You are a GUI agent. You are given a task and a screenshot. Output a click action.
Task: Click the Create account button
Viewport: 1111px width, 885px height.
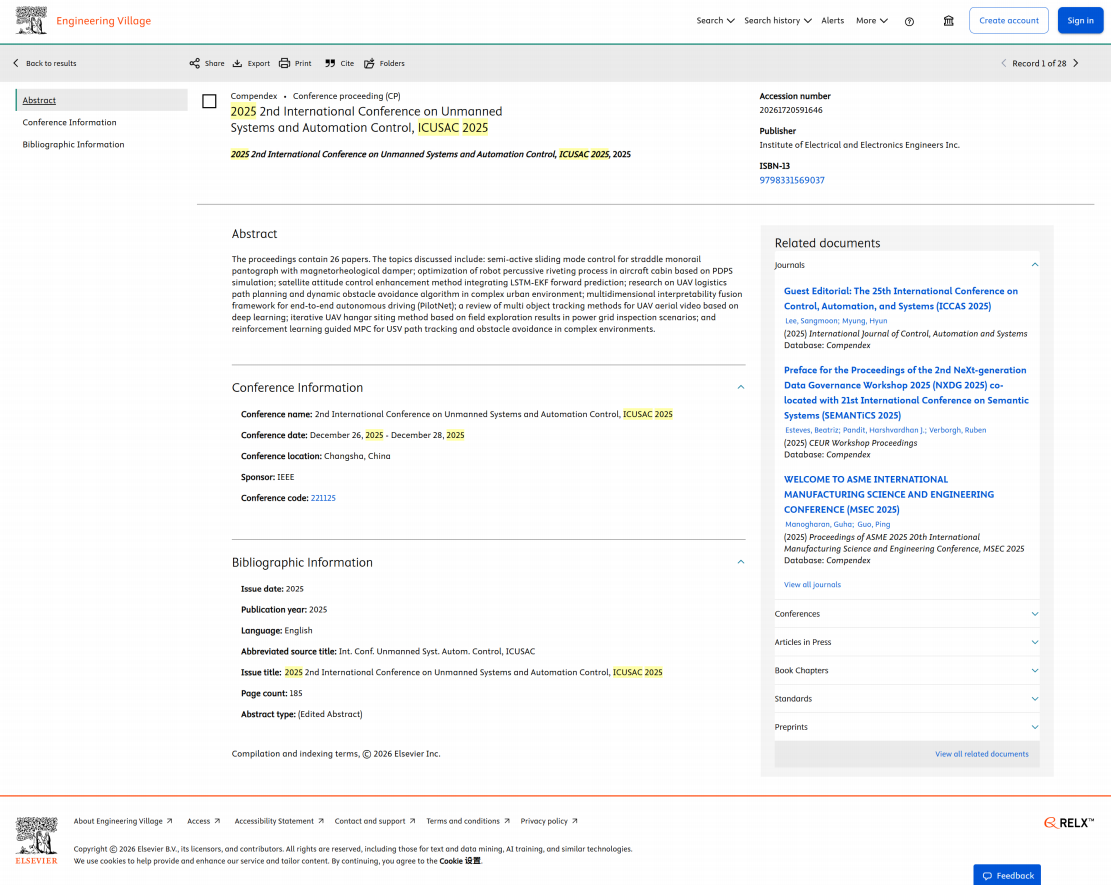[x=1009, y=21]
